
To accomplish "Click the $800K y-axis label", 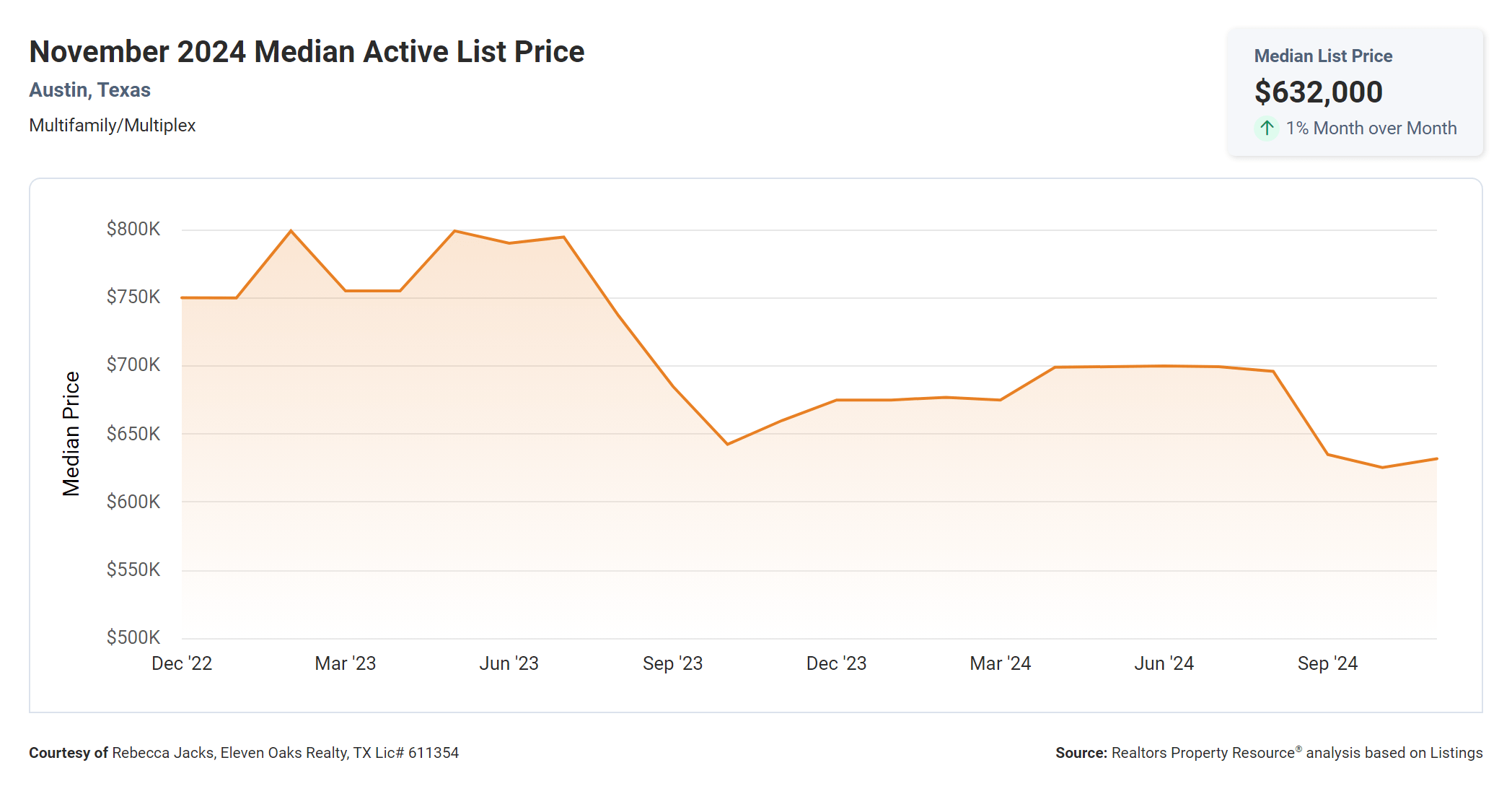I will click(x=133, y=229).
